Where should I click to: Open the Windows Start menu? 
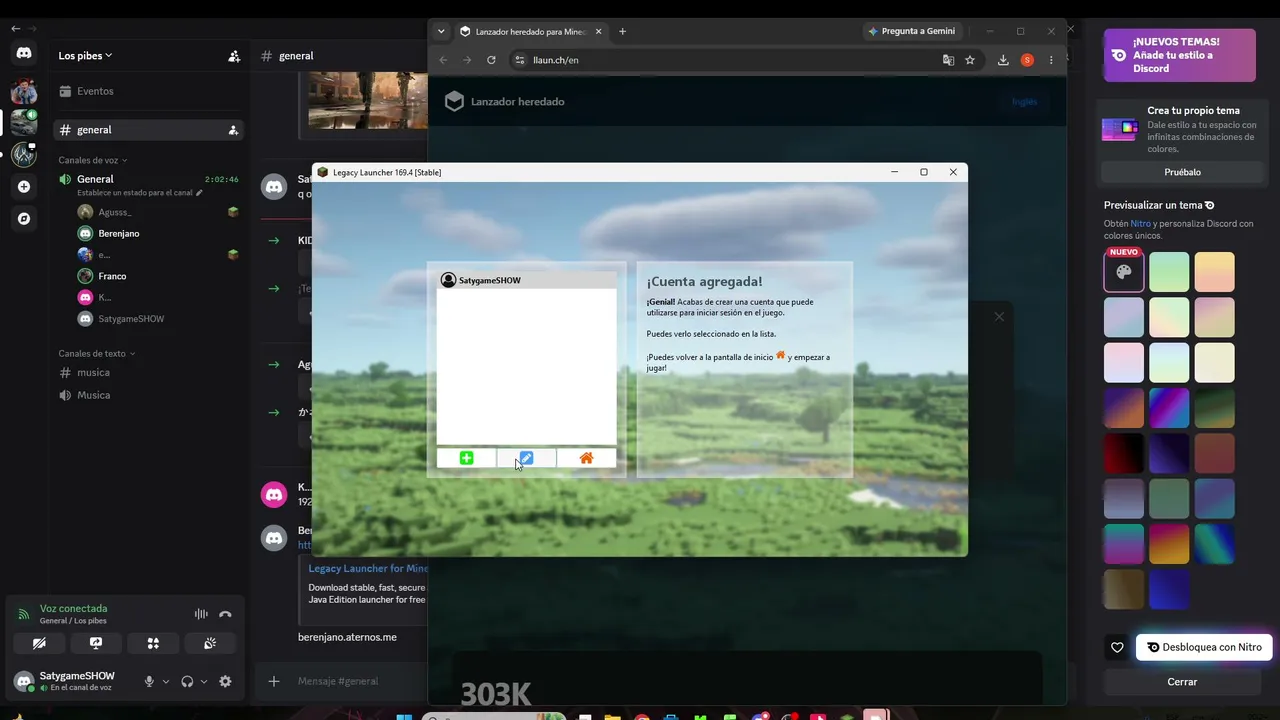click(404, 716)
